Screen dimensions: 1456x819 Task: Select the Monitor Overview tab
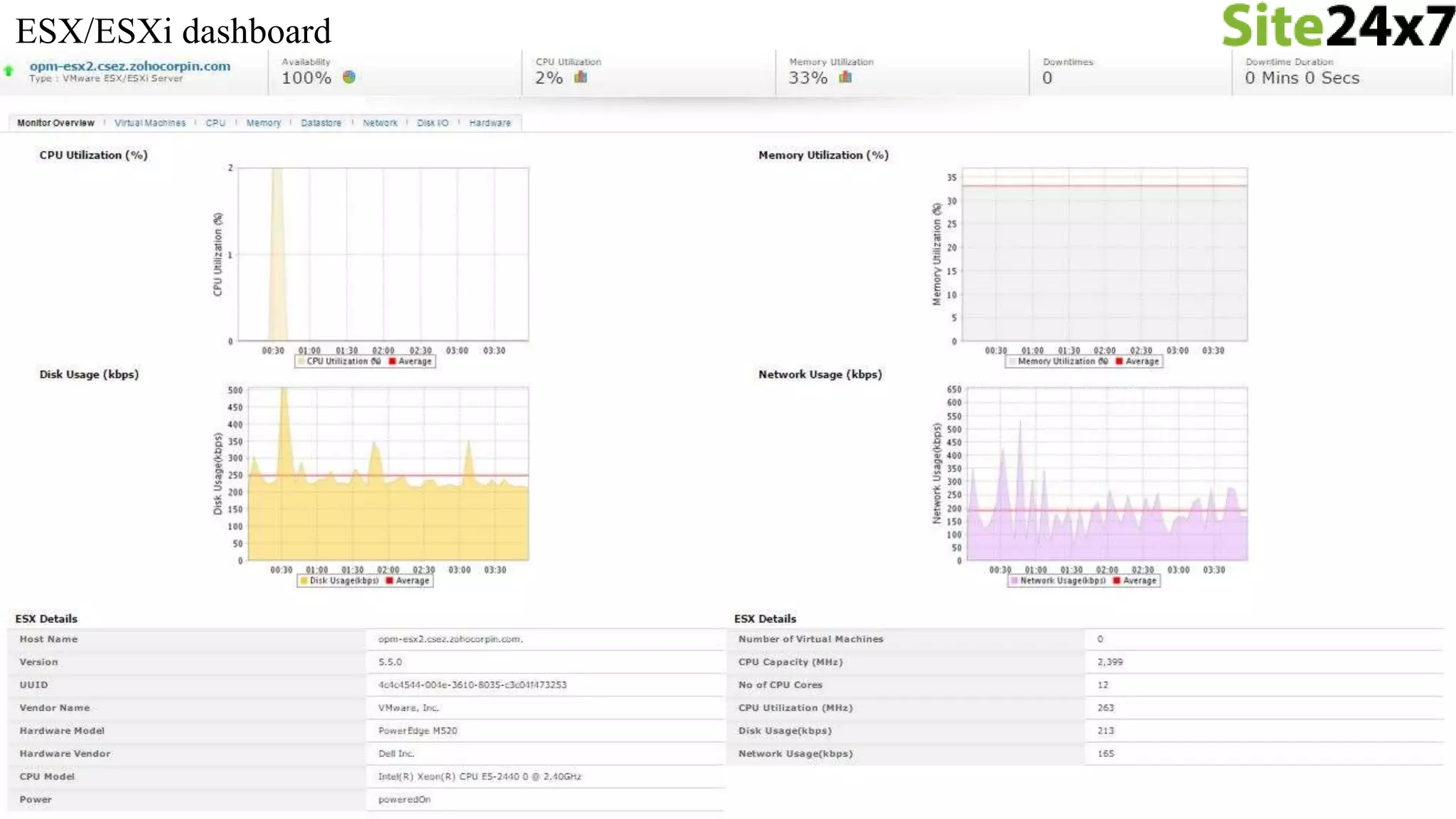55,123
